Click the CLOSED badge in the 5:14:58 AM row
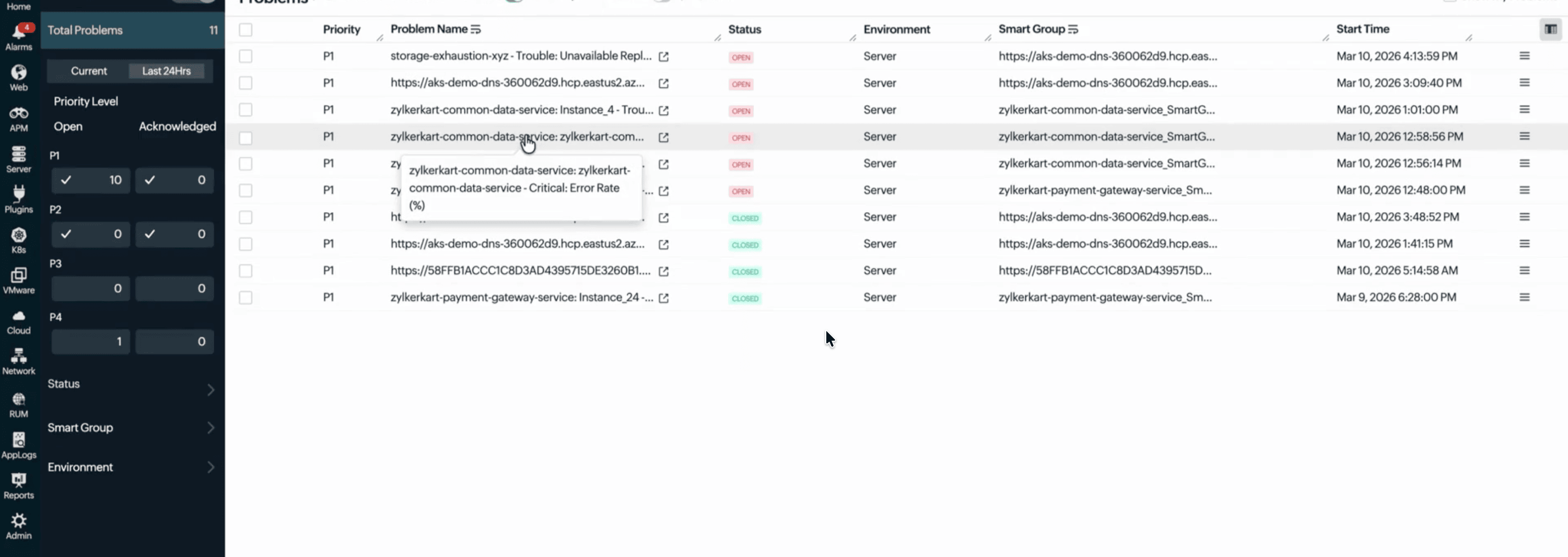Image resolution: width=1568 pixels, height=557 pixels. click(745, 272)
